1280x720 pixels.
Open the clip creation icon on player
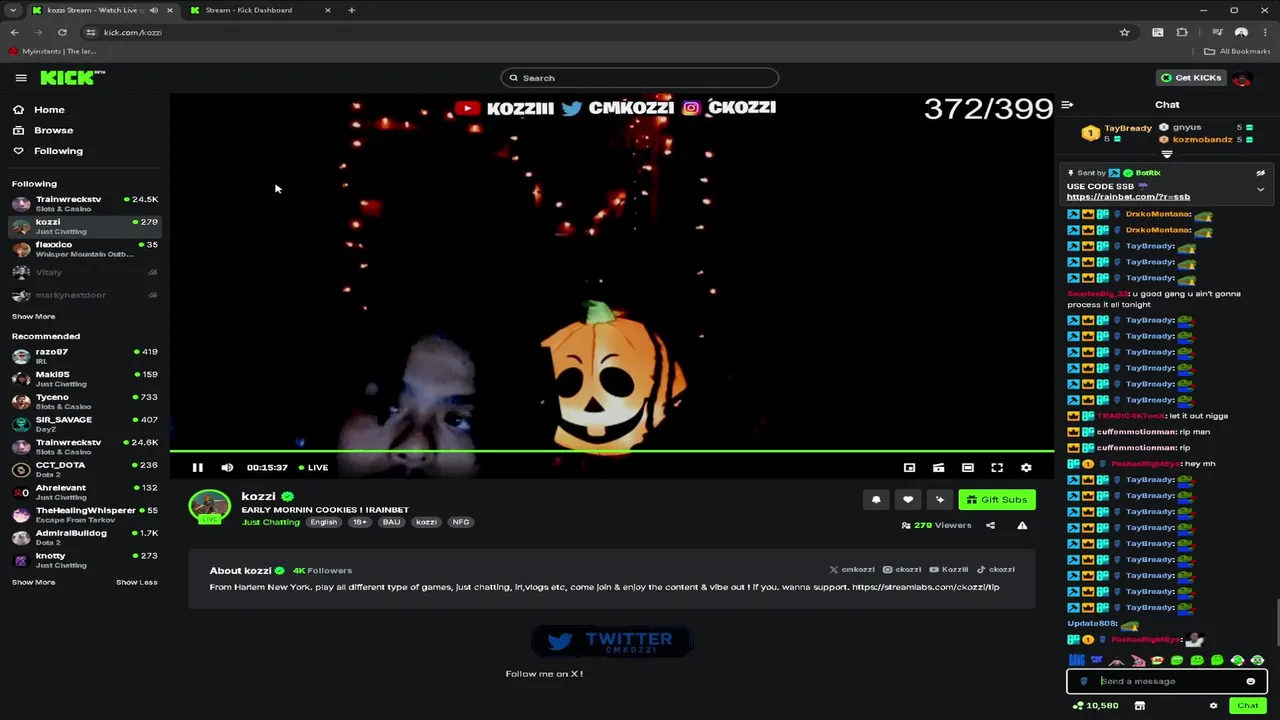(x=938, y=467)
